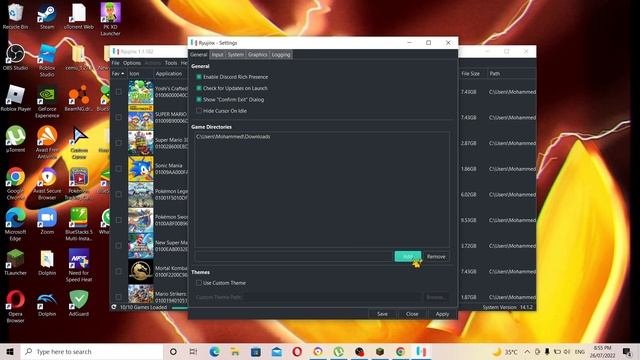Launch PK XD Launcher from desktop
The image size is (640, 360).
(110, 19)
